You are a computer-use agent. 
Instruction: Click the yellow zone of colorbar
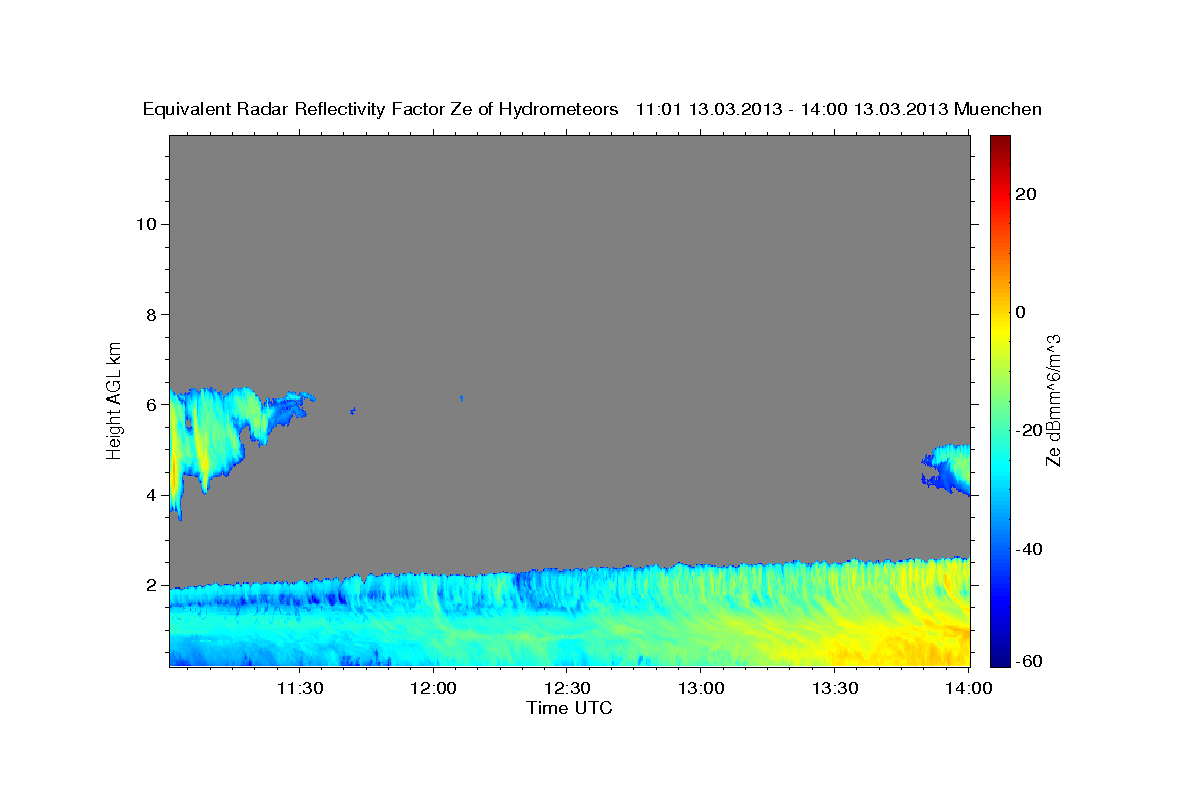(x=1000, y=330)
